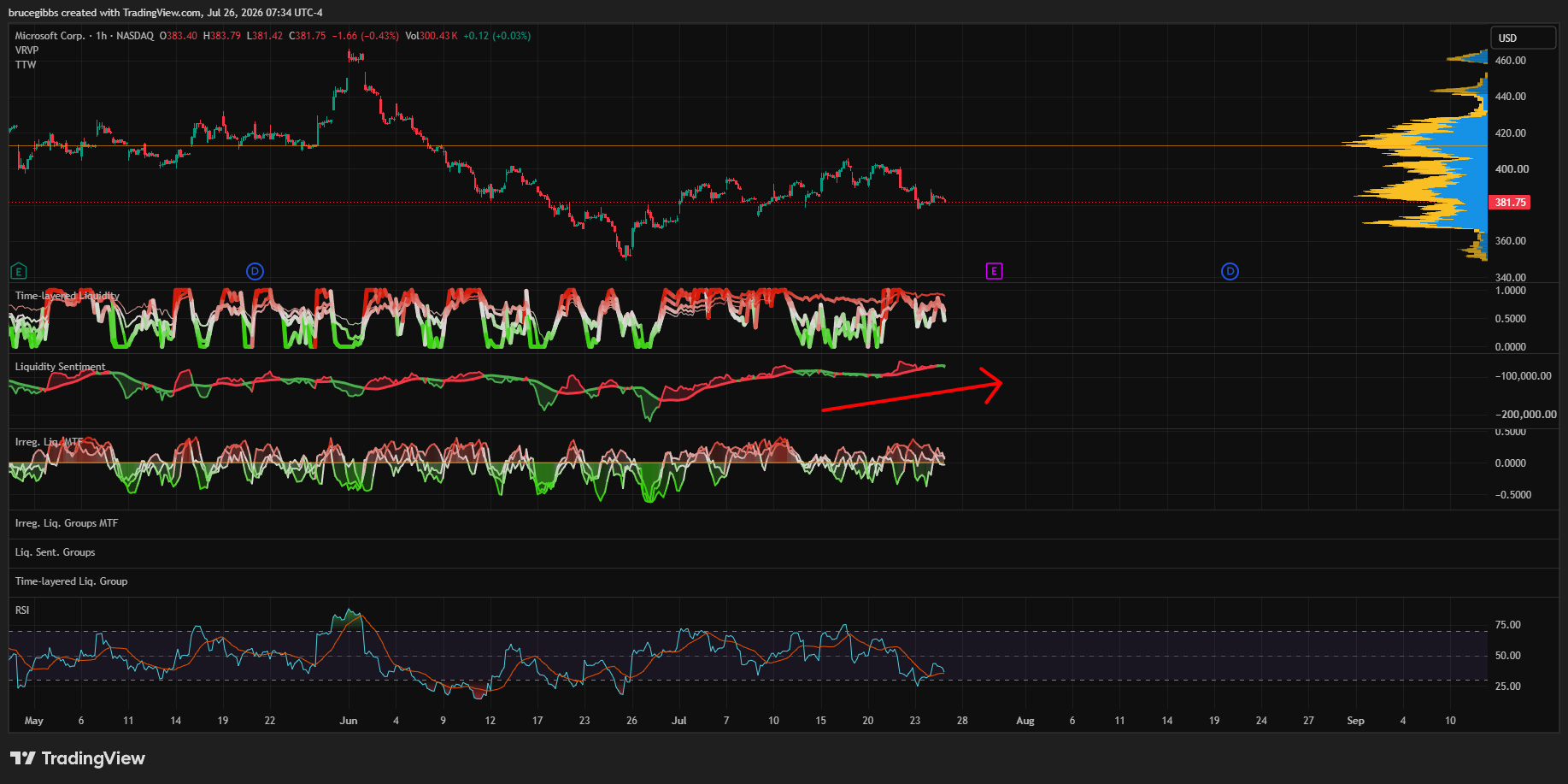The height and width of the screenshot is (784, 1568).
Task: Click the May label on time axis
Action: (x=34, y=721)
